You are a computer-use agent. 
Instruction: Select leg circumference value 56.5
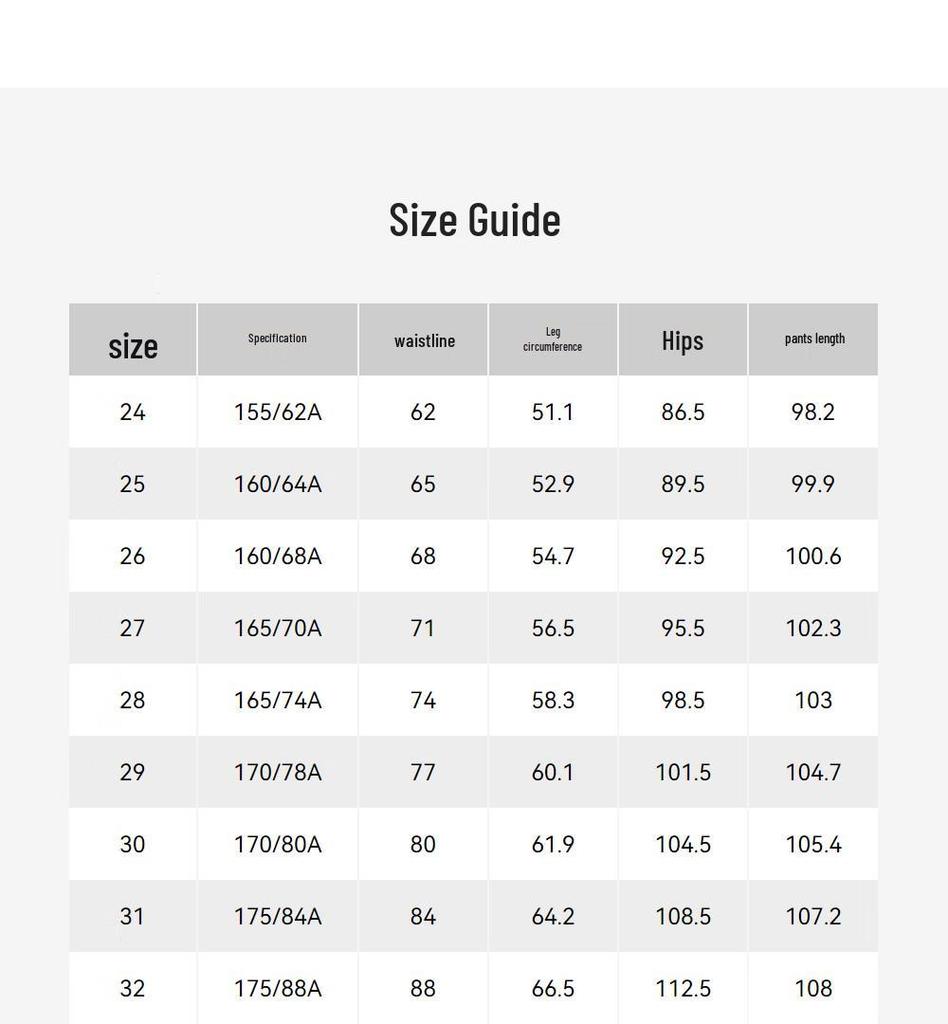(x=553, y=628)
